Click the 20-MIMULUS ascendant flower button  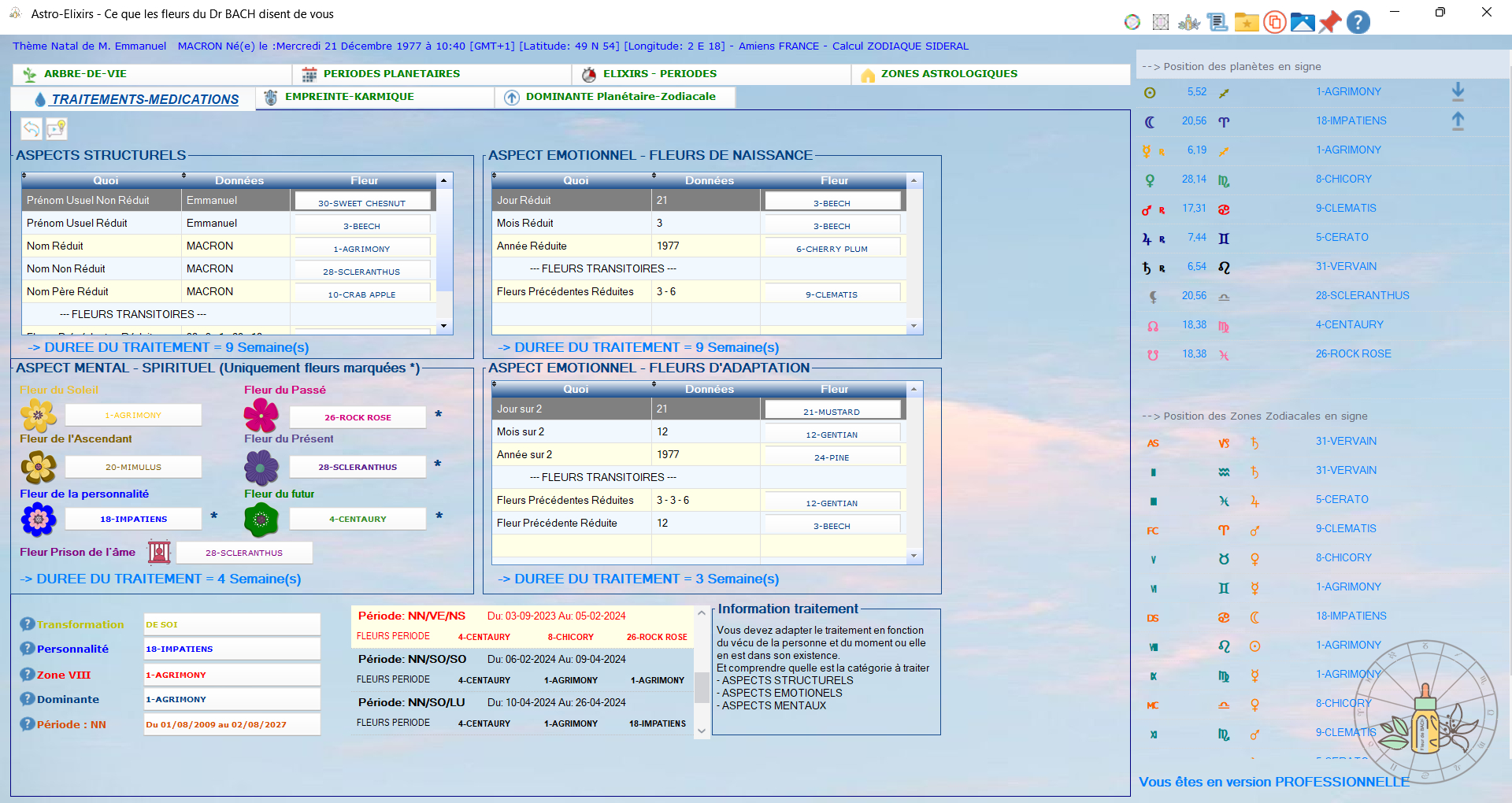(134, 467)
